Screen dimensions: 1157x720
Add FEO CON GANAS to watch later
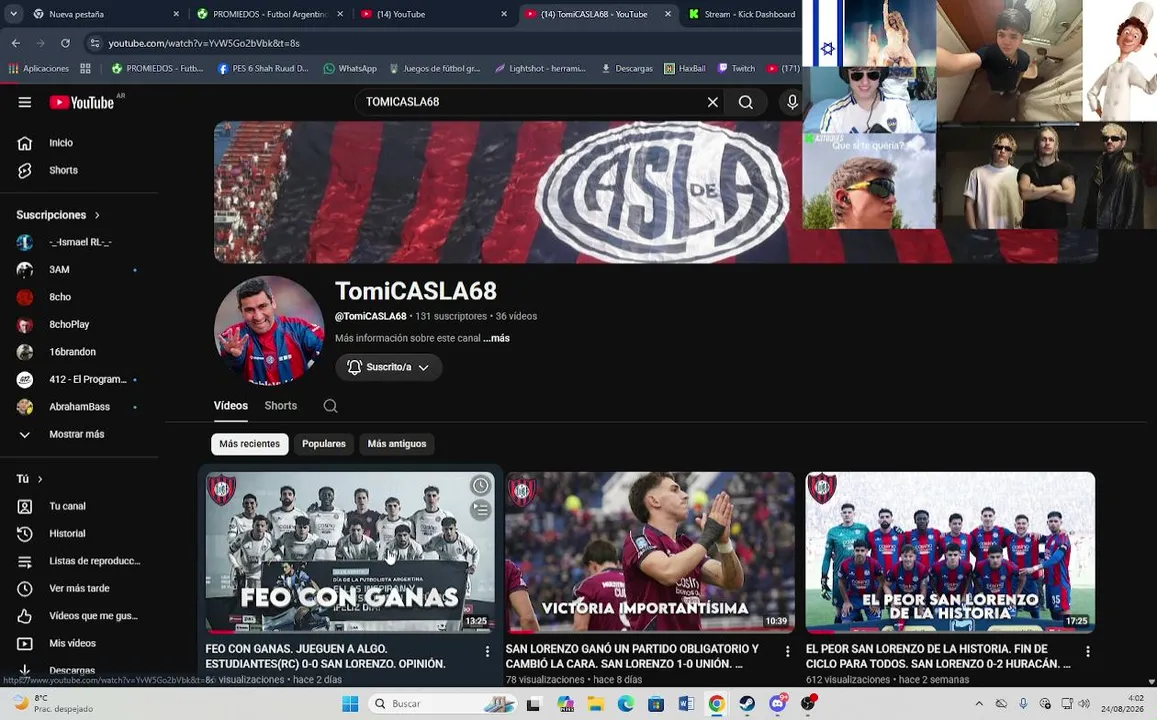click(480, 485)
